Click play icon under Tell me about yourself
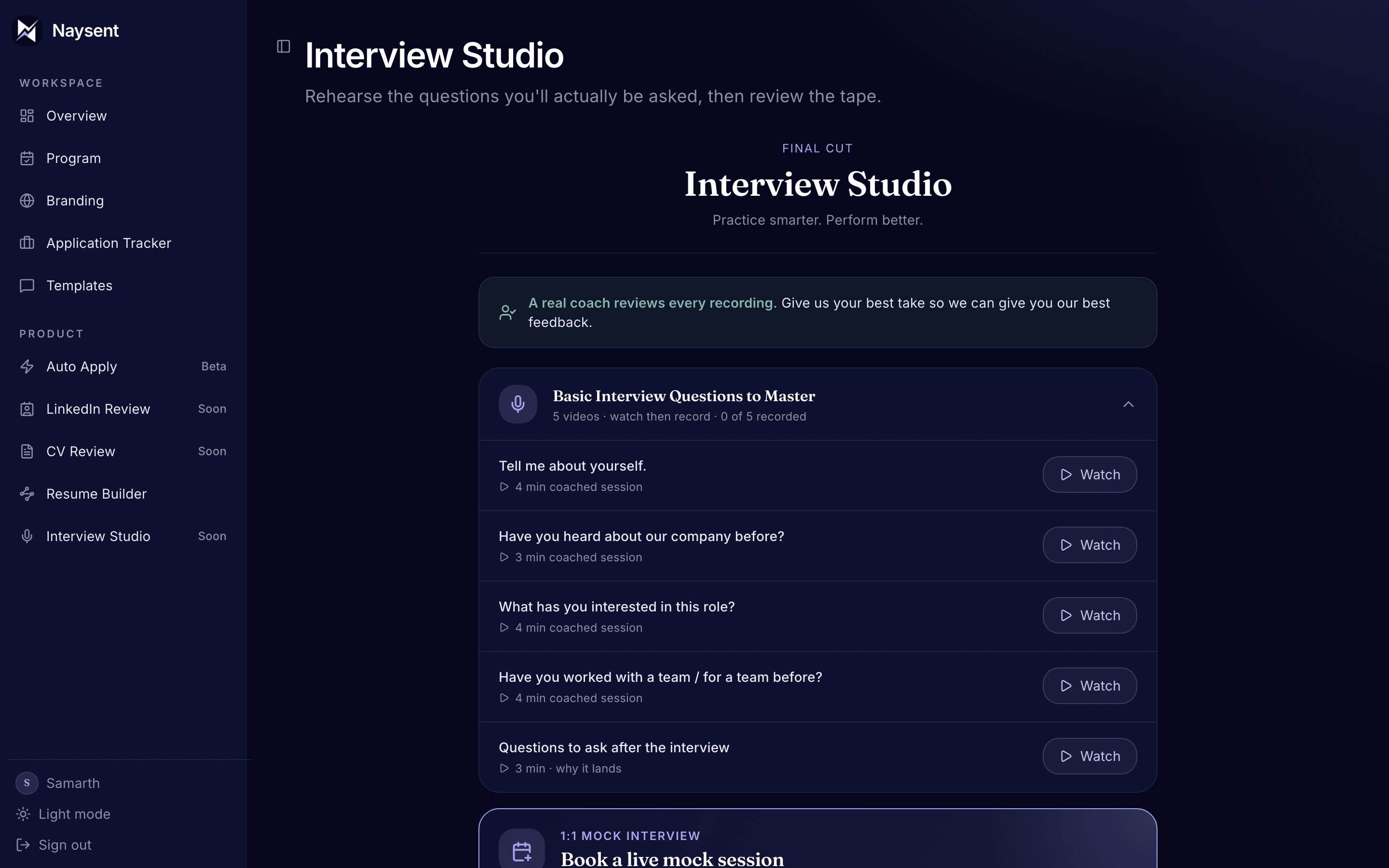 (504, 487)
